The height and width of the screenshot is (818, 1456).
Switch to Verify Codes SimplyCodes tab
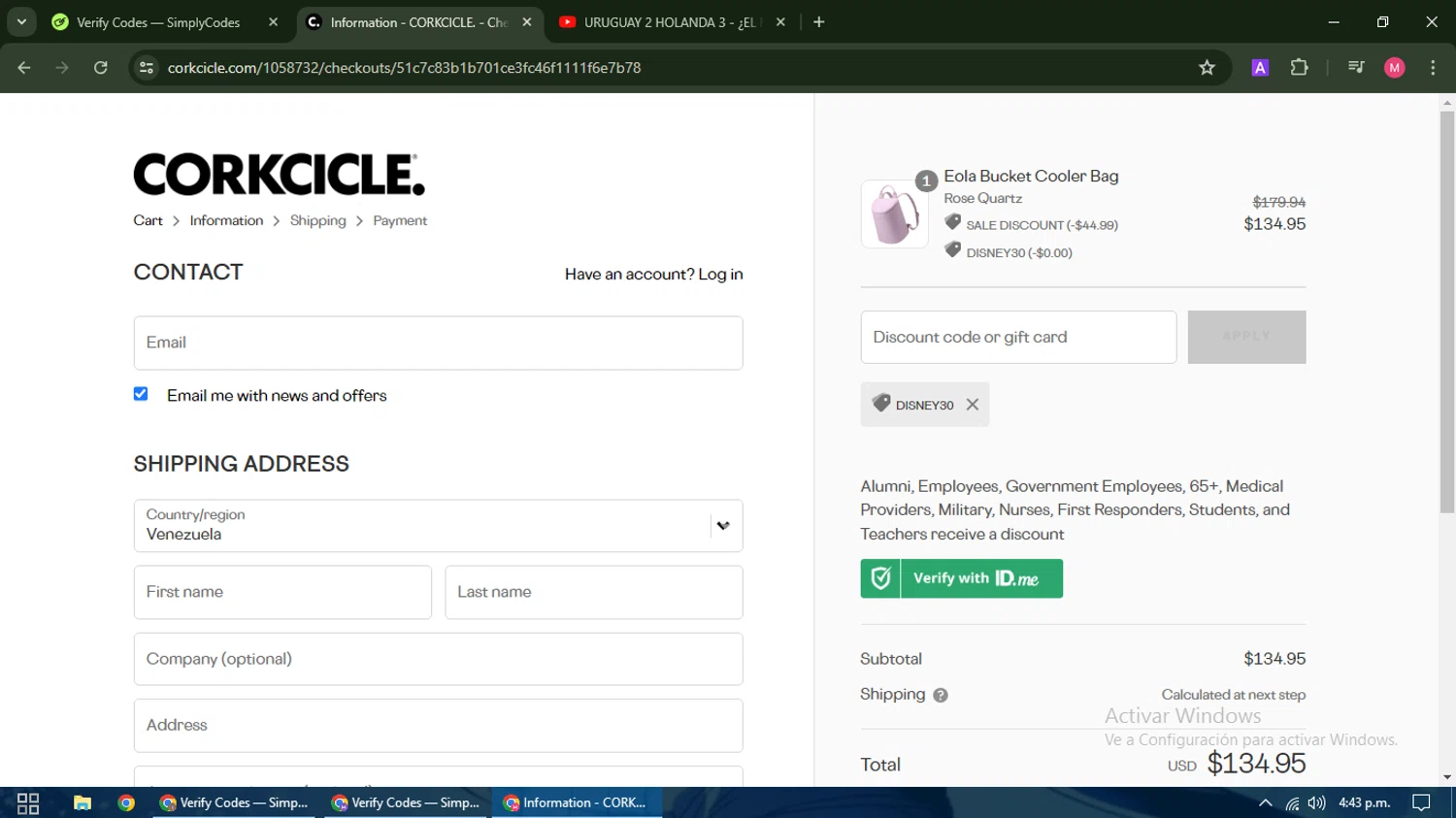pos(160,22)
